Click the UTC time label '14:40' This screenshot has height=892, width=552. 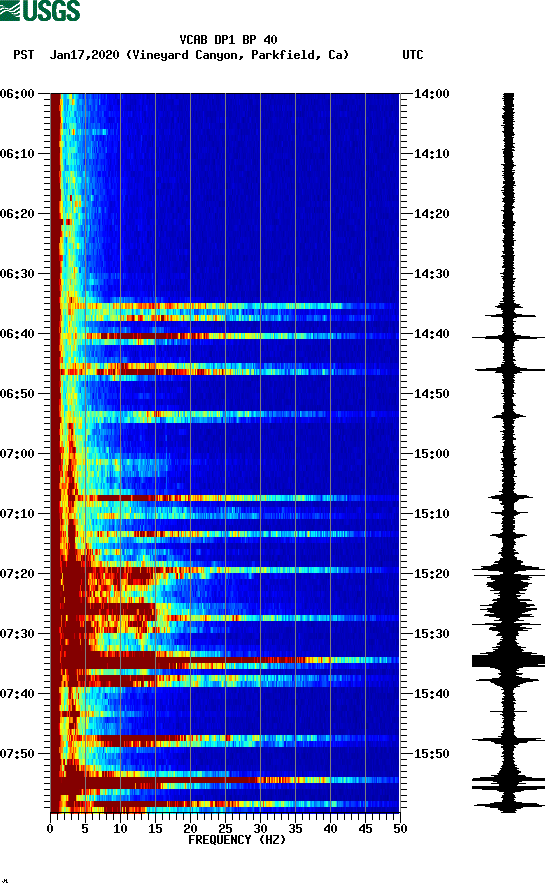point(431,333)
